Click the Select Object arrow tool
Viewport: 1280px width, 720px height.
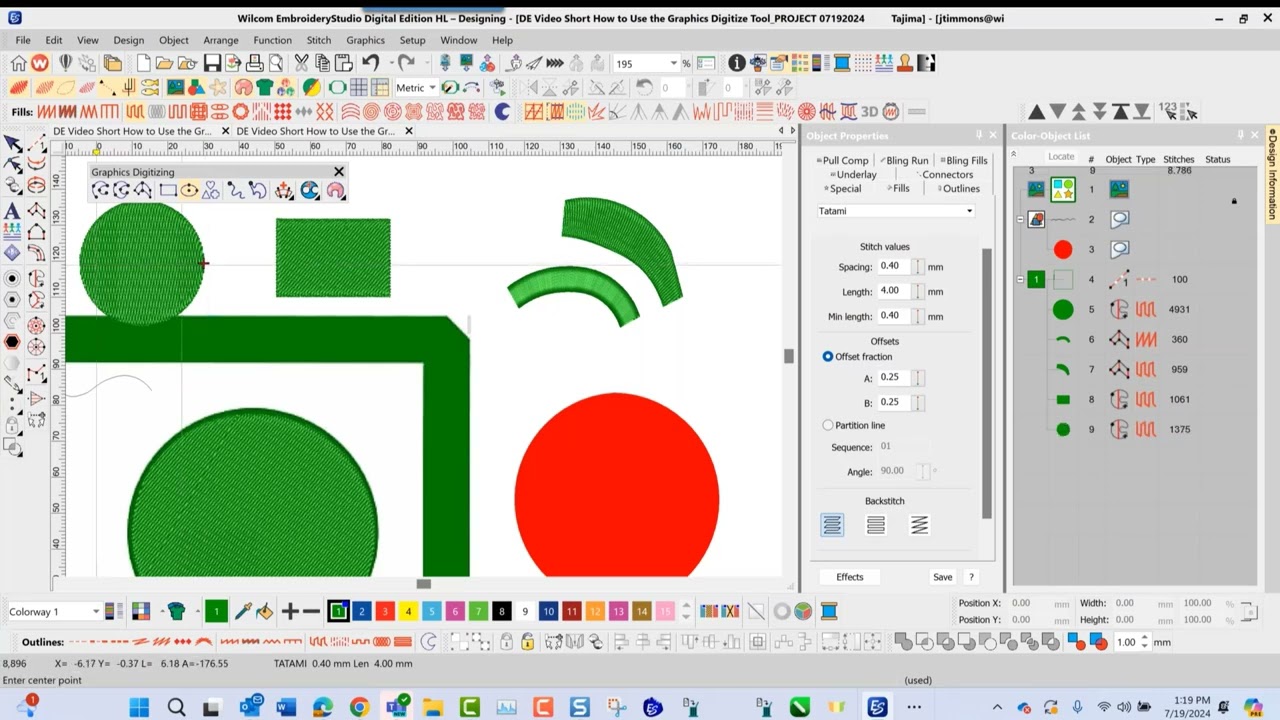(x=13, y=145)
